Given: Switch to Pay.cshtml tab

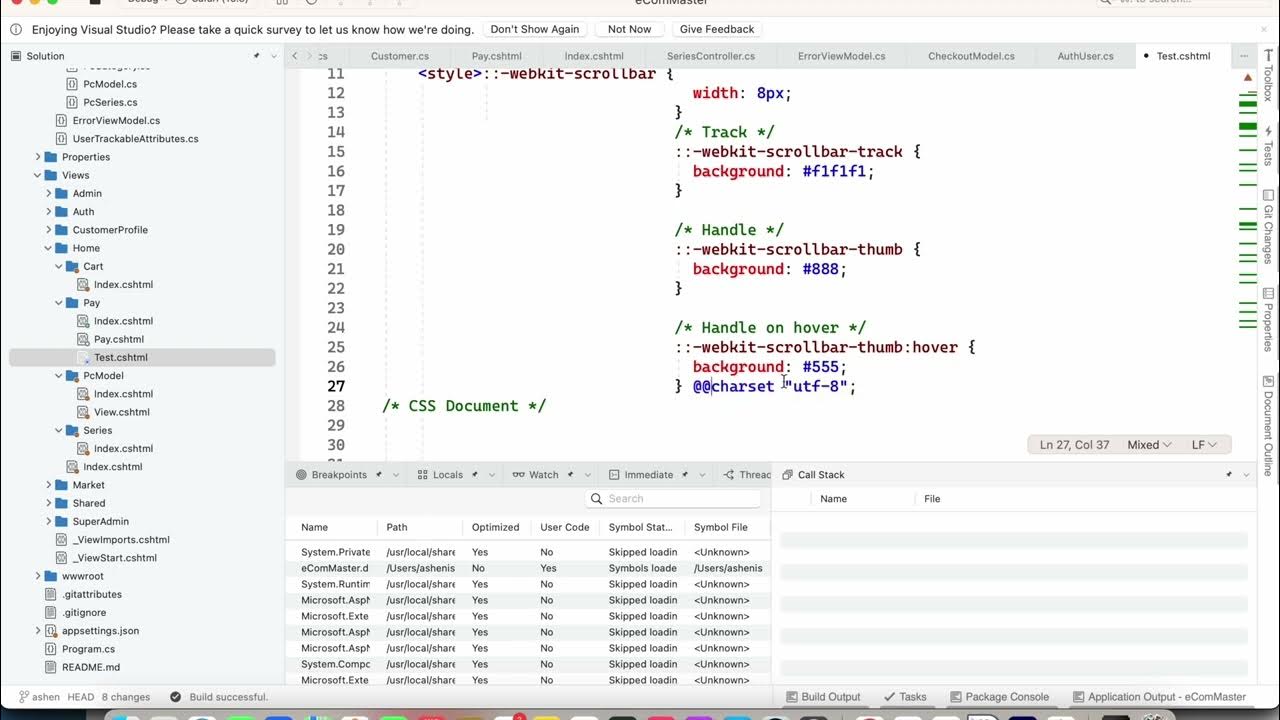Looking at the screenshot, I should click(496, 56).
